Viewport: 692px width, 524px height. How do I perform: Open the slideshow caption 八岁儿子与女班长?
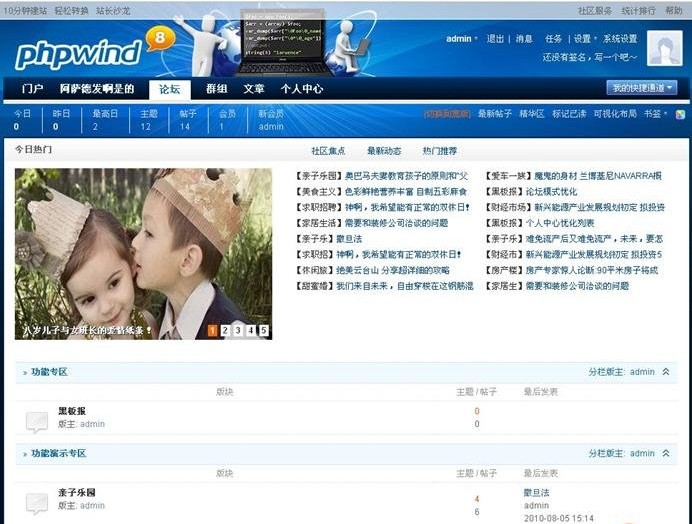pyautogui.click(x=87, y=330)
